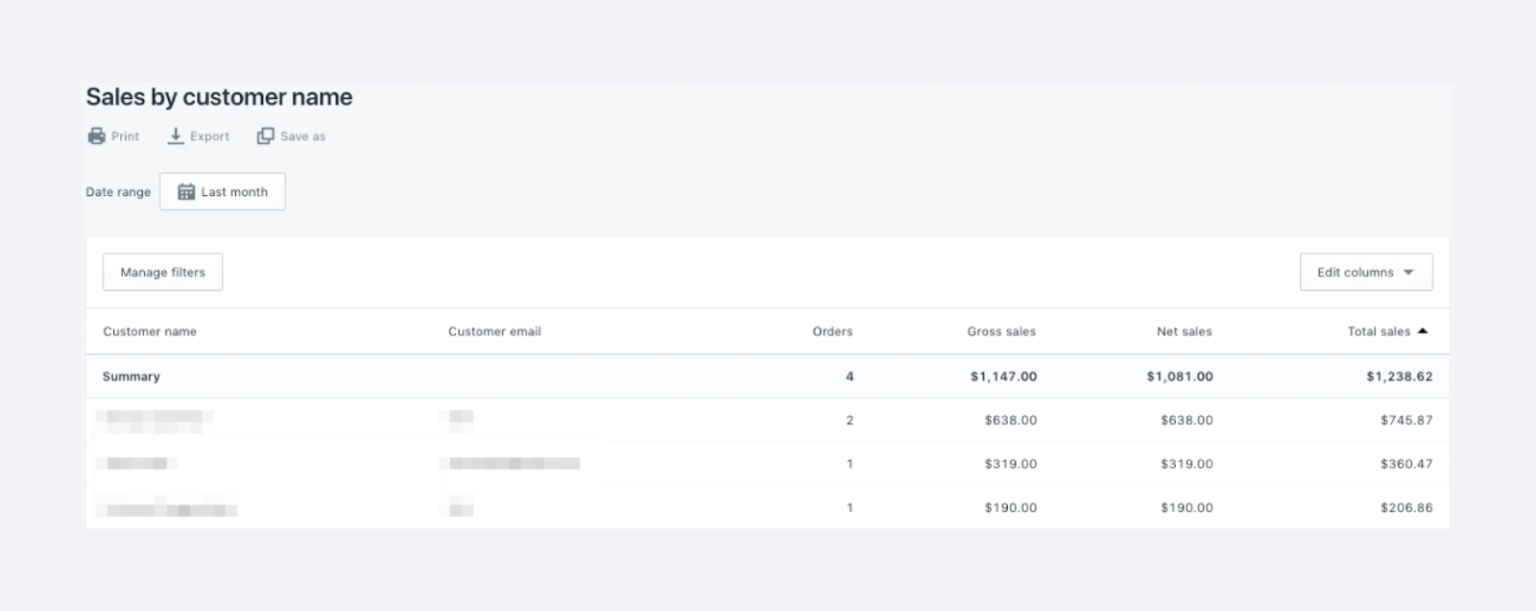Click the Print icon

tap(95, 136)
